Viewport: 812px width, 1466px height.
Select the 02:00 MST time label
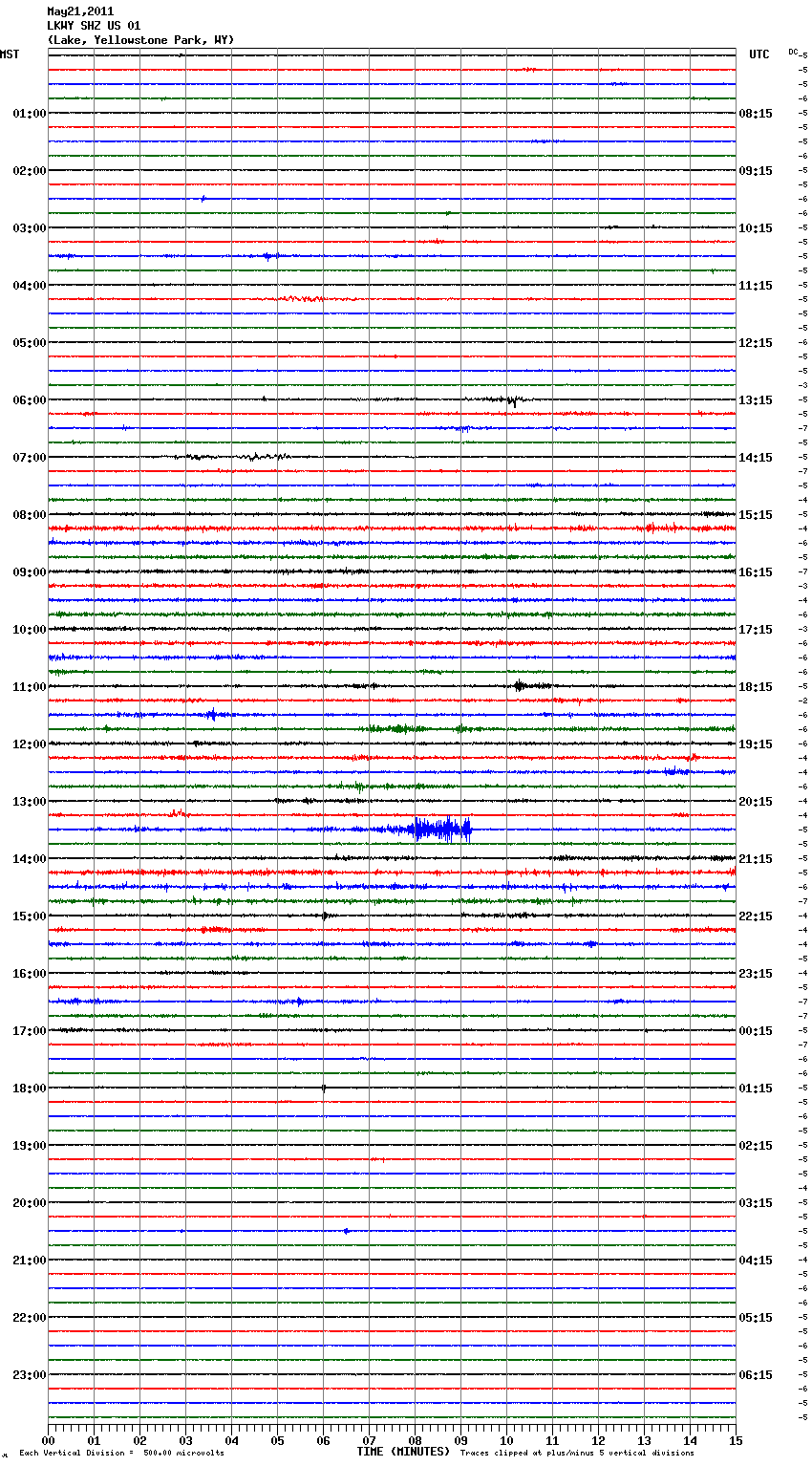(x=29, y=171)
